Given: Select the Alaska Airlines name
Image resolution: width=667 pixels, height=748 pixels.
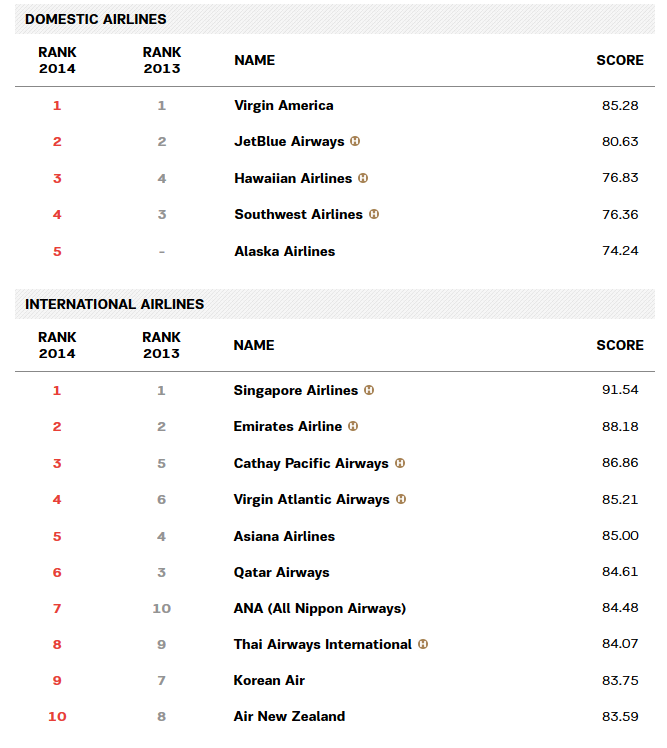Looking at the screenshot, I should 285,251.
